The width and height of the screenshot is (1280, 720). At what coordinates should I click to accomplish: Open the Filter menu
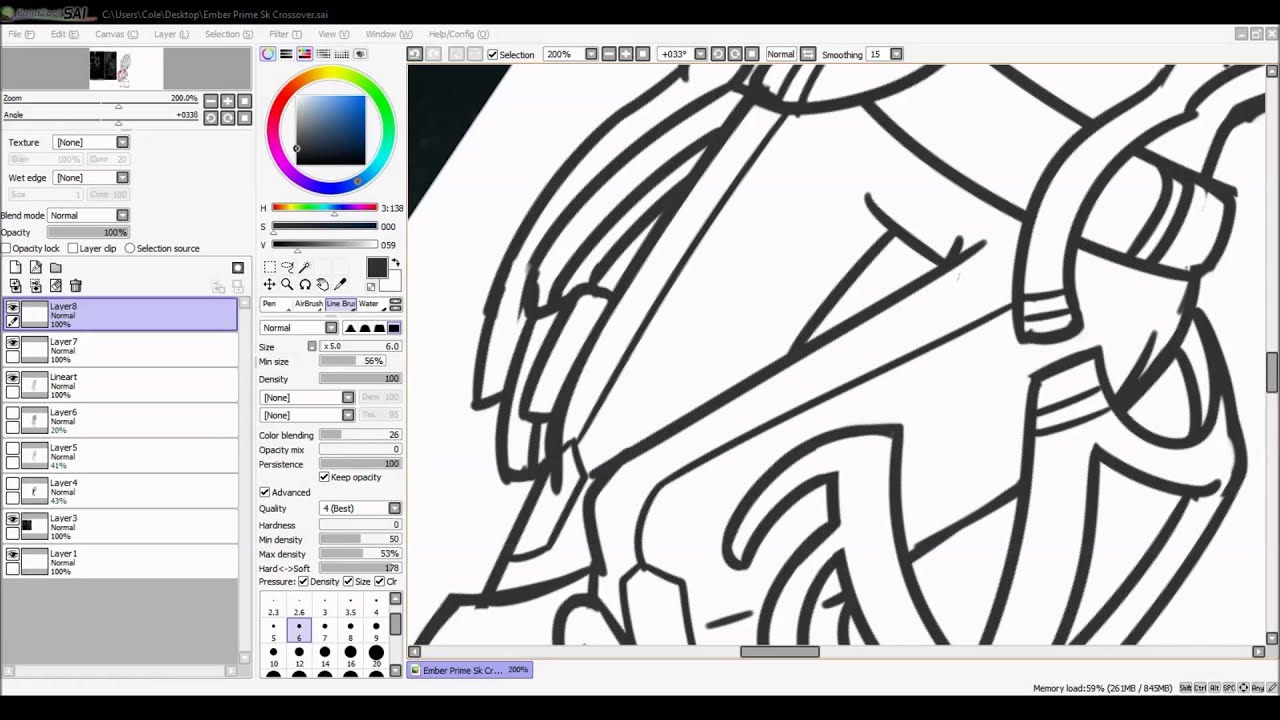click(285, 34)
